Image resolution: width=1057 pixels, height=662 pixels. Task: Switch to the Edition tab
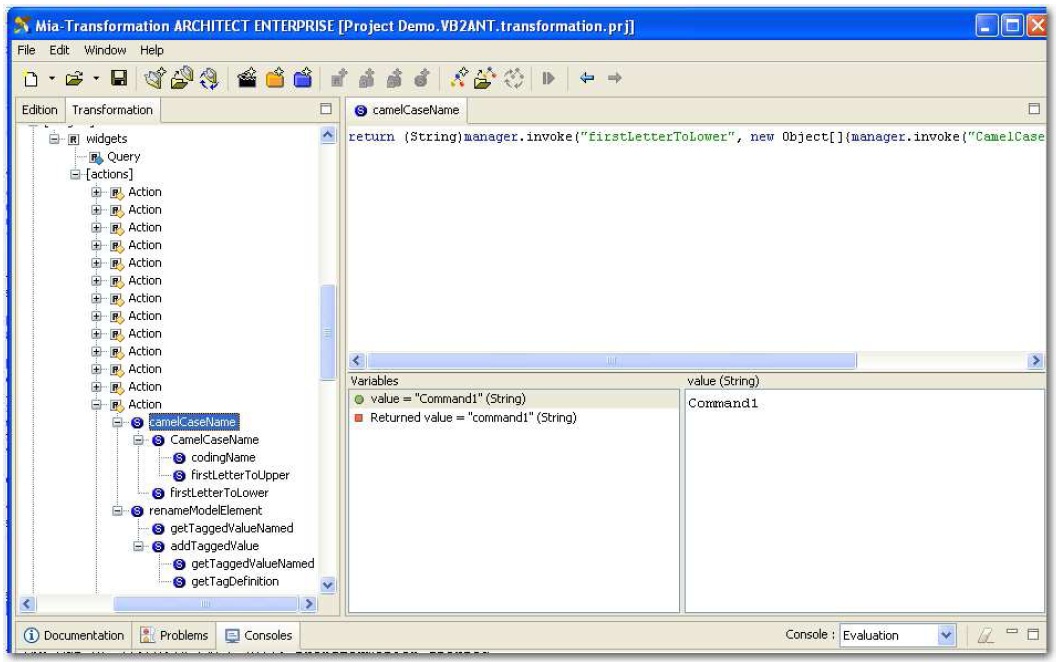pyautogui.click(x=39, y=110)
